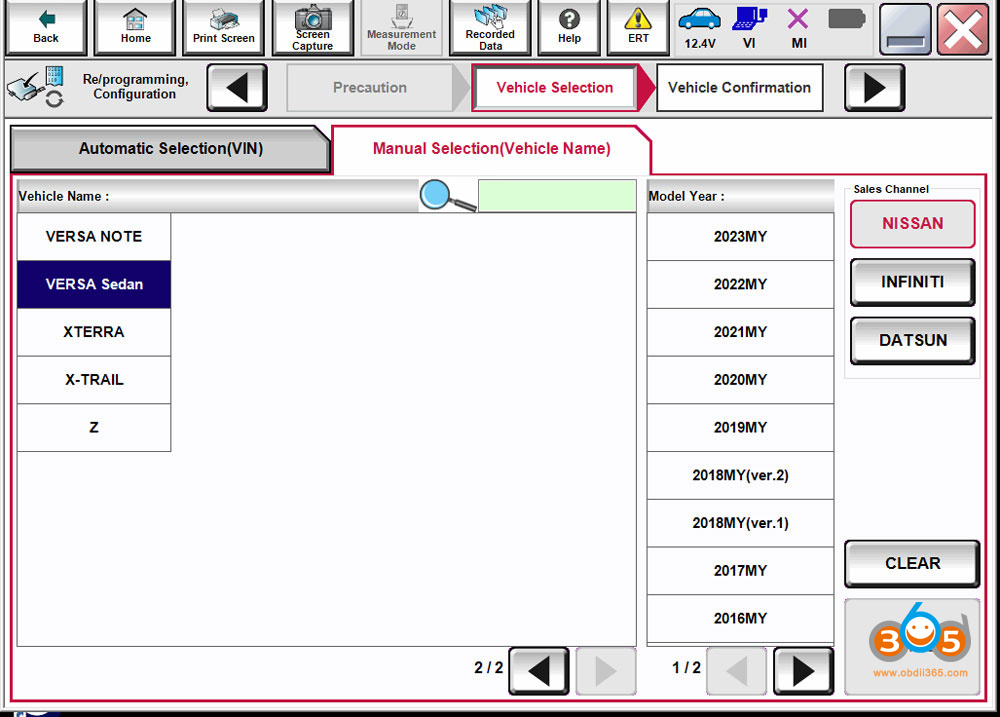This screenshot has height=717, width=1000.
Task: Select the INFINITI sales channel
Action: click(912, 282)
